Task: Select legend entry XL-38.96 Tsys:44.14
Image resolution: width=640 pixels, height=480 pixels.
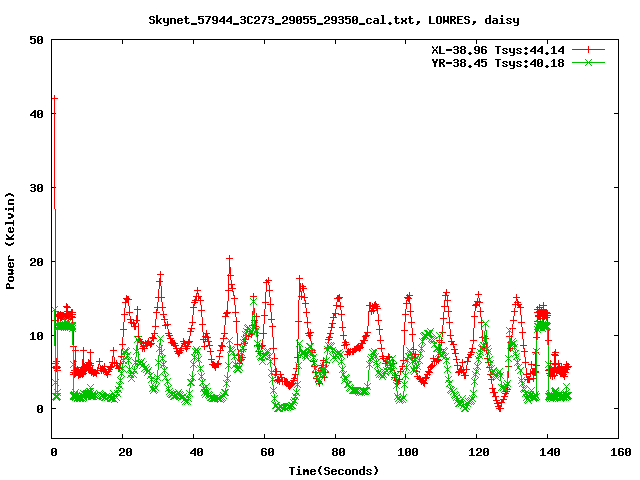Action: (x=498, y=50)
